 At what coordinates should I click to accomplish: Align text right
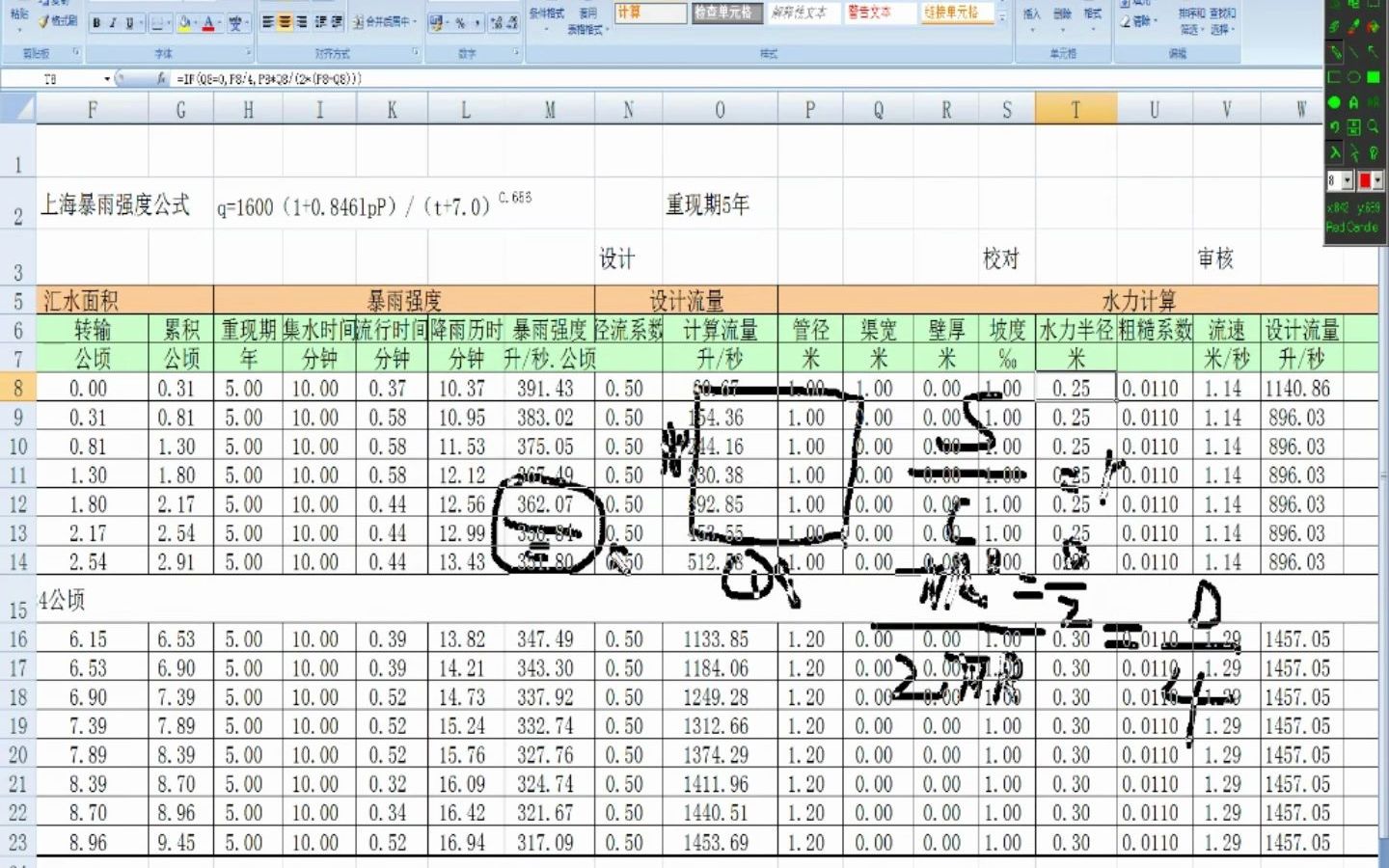point(302,21)
